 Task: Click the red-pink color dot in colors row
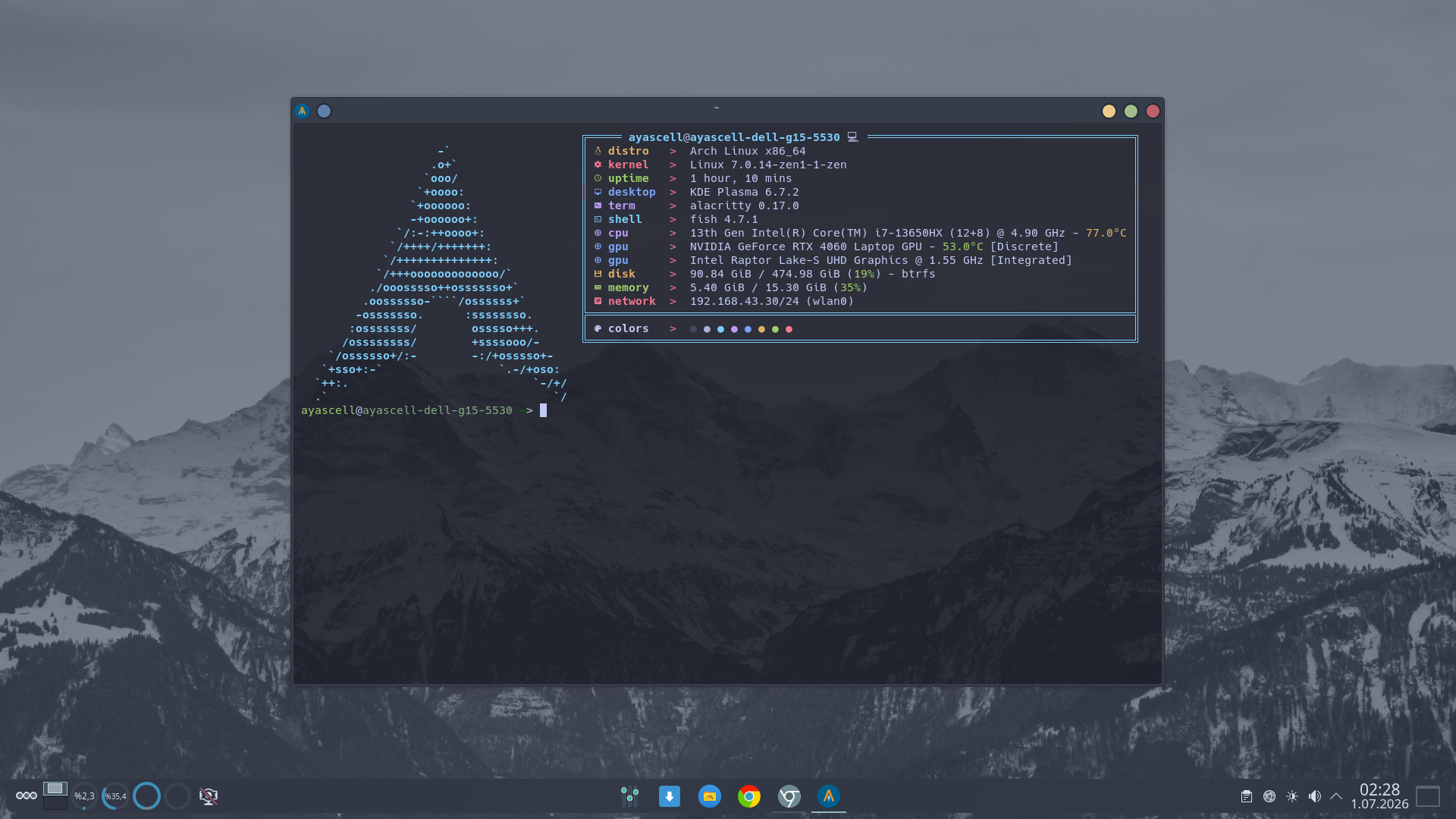click(789, 329)
